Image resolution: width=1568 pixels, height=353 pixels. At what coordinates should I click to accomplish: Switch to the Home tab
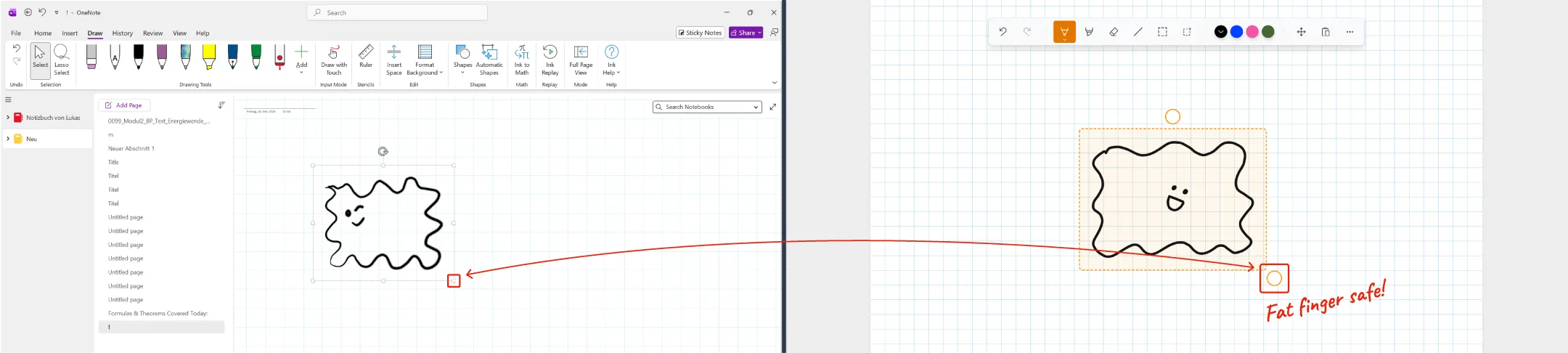43,33
